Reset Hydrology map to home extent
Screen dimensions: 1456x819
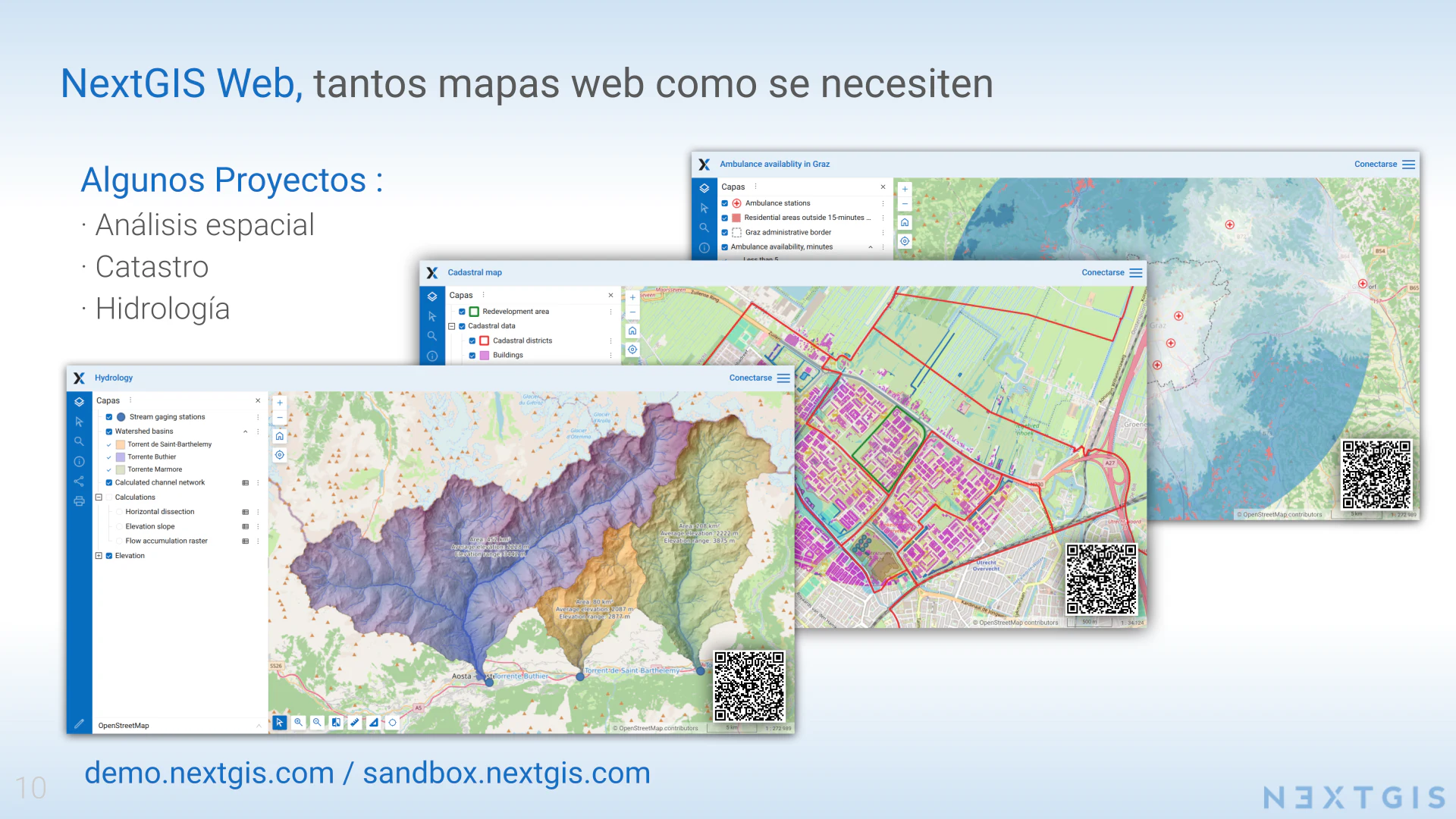tap(280, 436)
